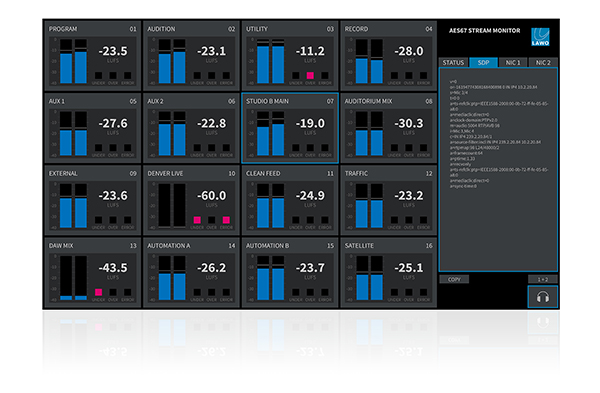This screenshot has height=393, width=600.
Task: Click the pink OVER indicator on UTILITY
Action: (x=310, y=75)
